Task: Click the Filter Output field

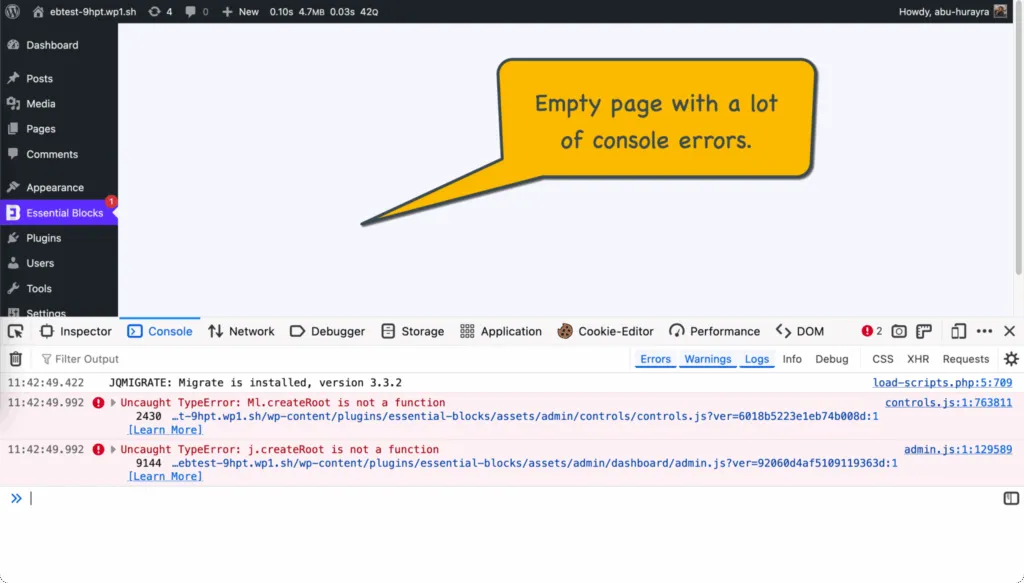Action: (333, 359)
